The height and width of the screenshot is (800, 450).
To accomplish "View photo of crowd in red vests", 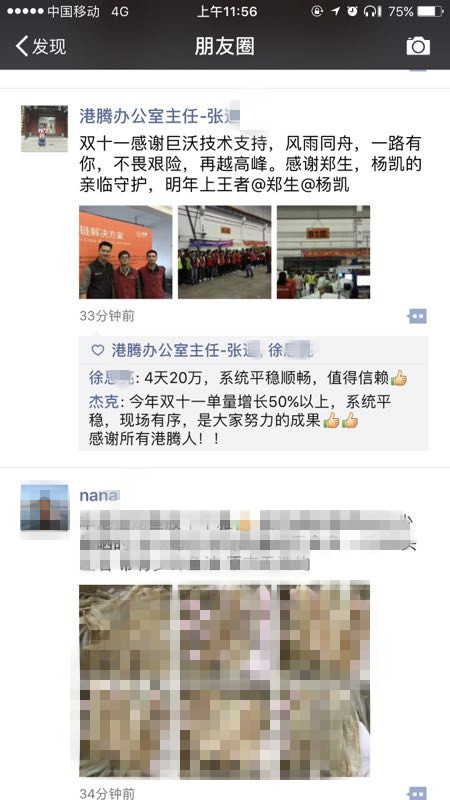I will [x=224, y=252].
